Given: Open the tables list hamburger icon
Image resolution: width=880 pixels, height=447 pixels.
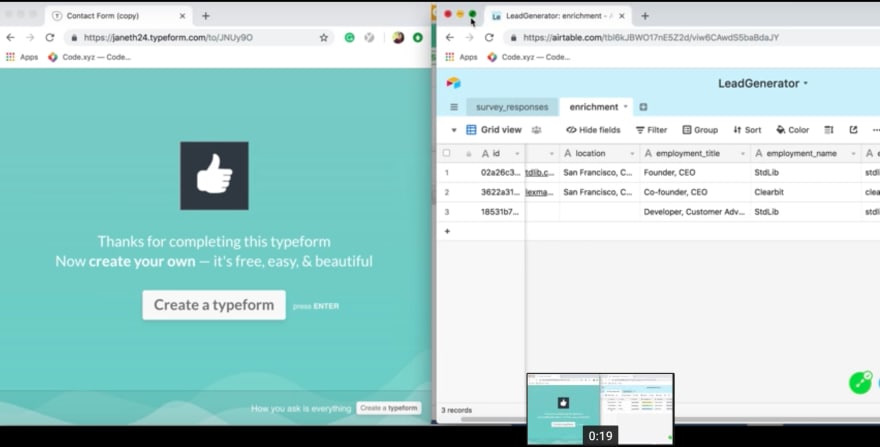Looking at the screenshot, I should coord(454,107).
